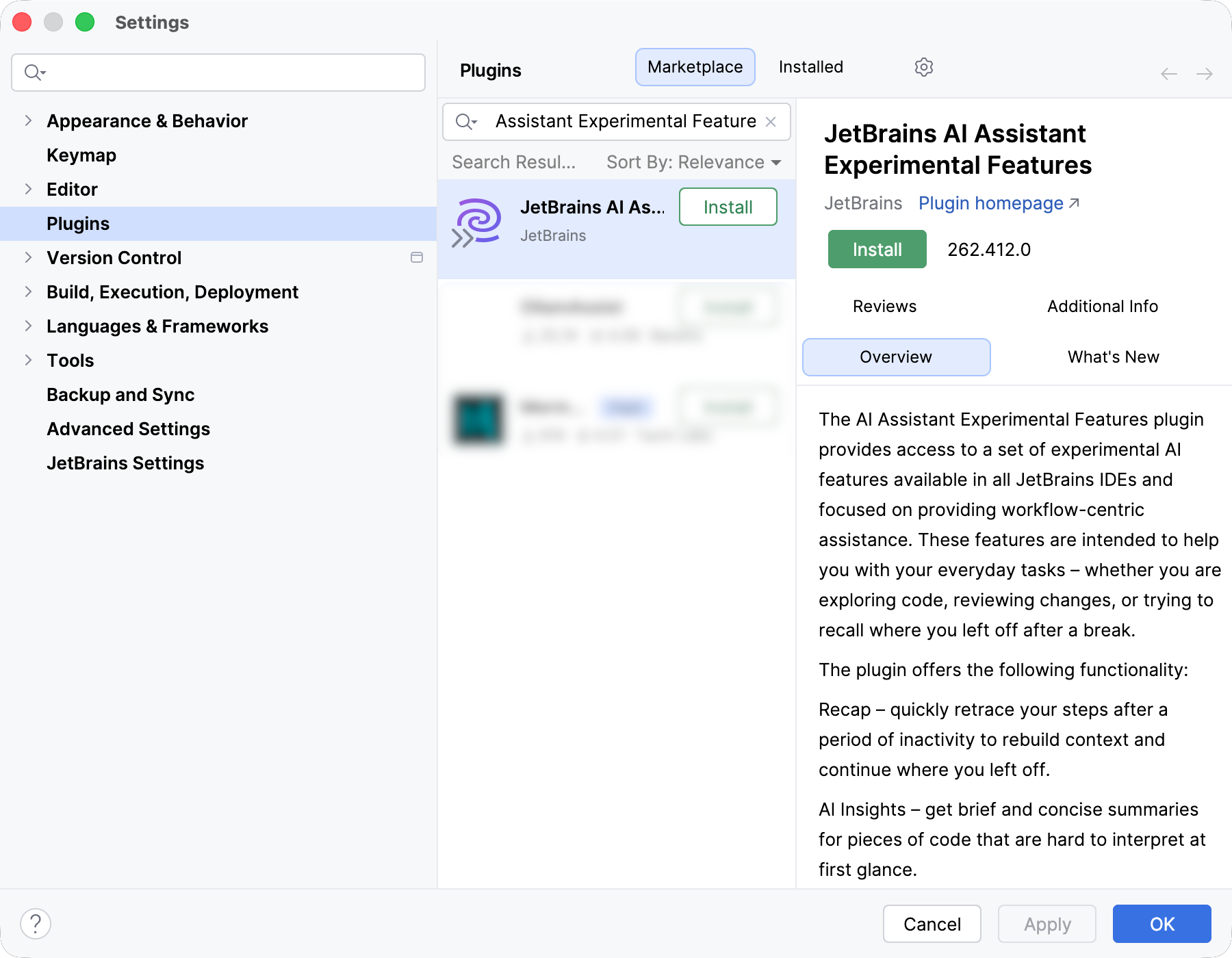Select Backup and Sync in the sidebar

tap(120, 394)
